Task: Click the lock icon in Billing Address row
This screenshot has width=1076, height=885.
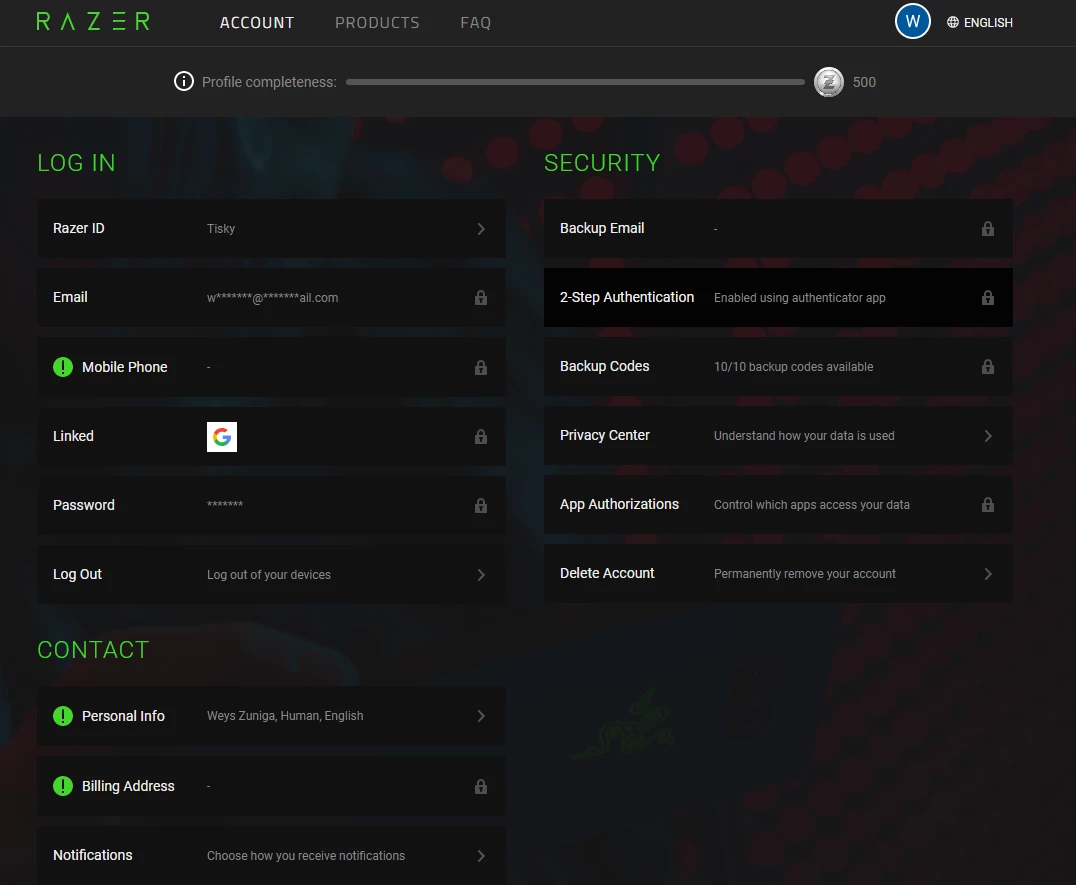Action: coord(481,786)
